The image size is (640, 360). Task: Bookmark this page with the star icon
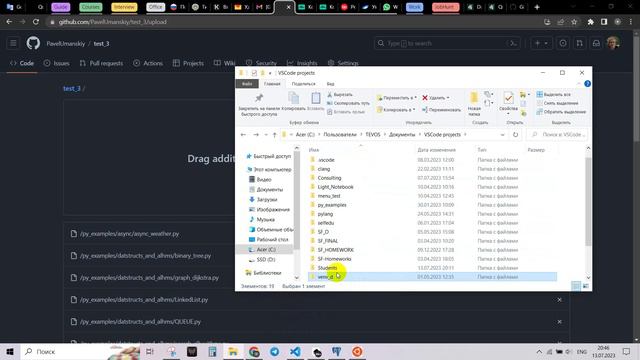click(574, 22)
